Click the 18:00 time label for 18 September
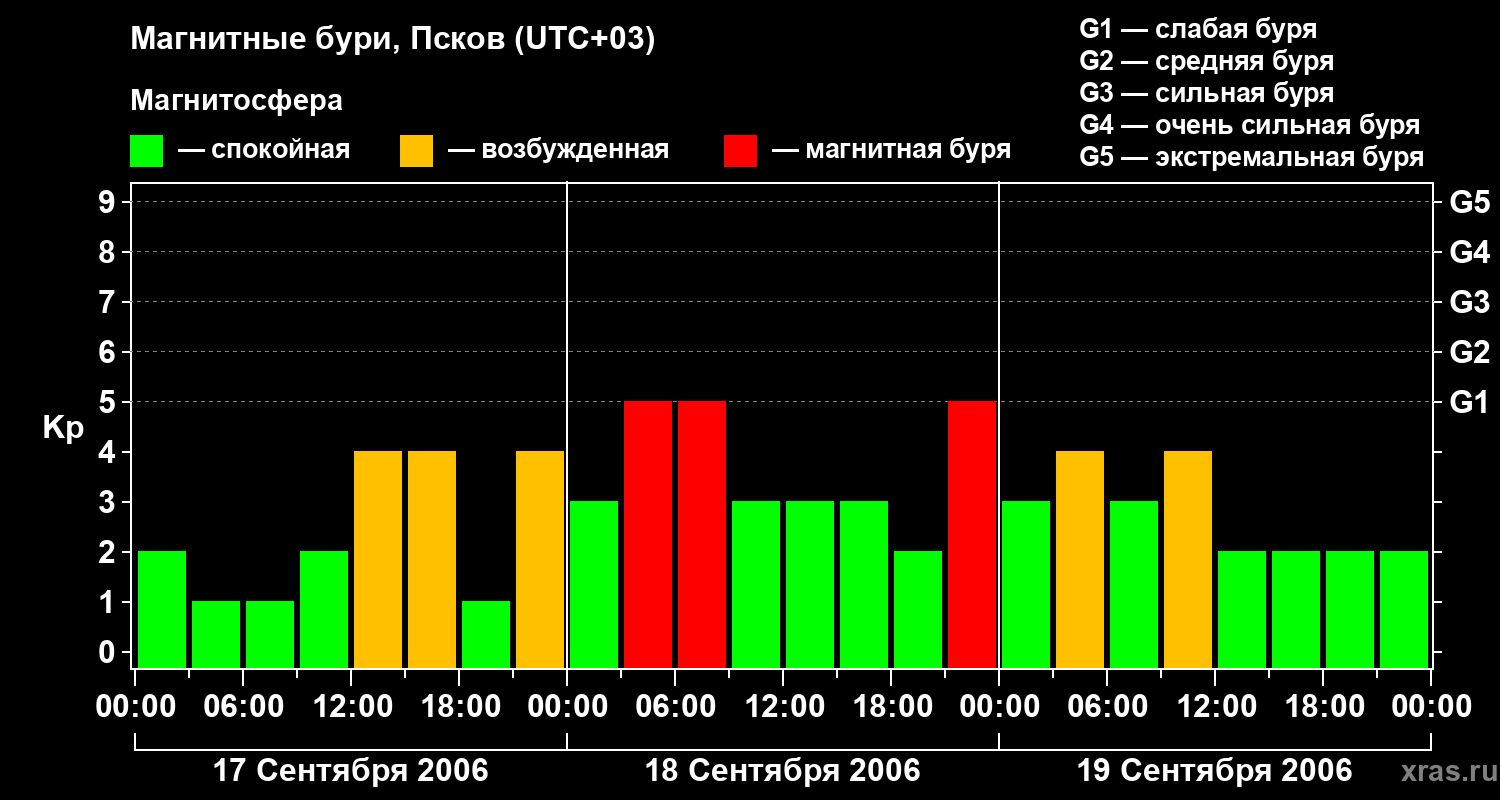1500x800 pixels. (x=891, y=707)
